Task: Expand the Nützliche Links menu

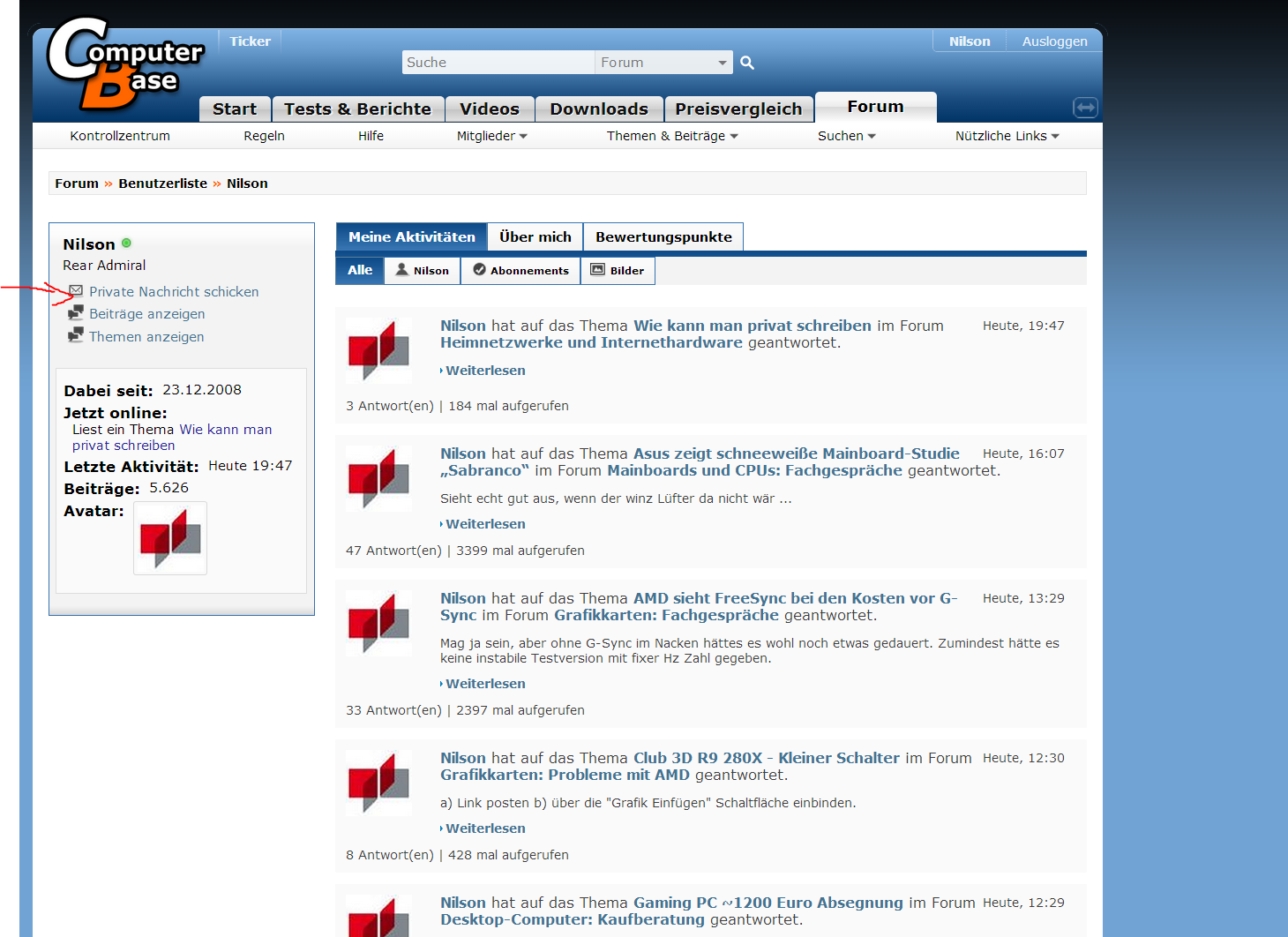Action: pos(1007,136)
